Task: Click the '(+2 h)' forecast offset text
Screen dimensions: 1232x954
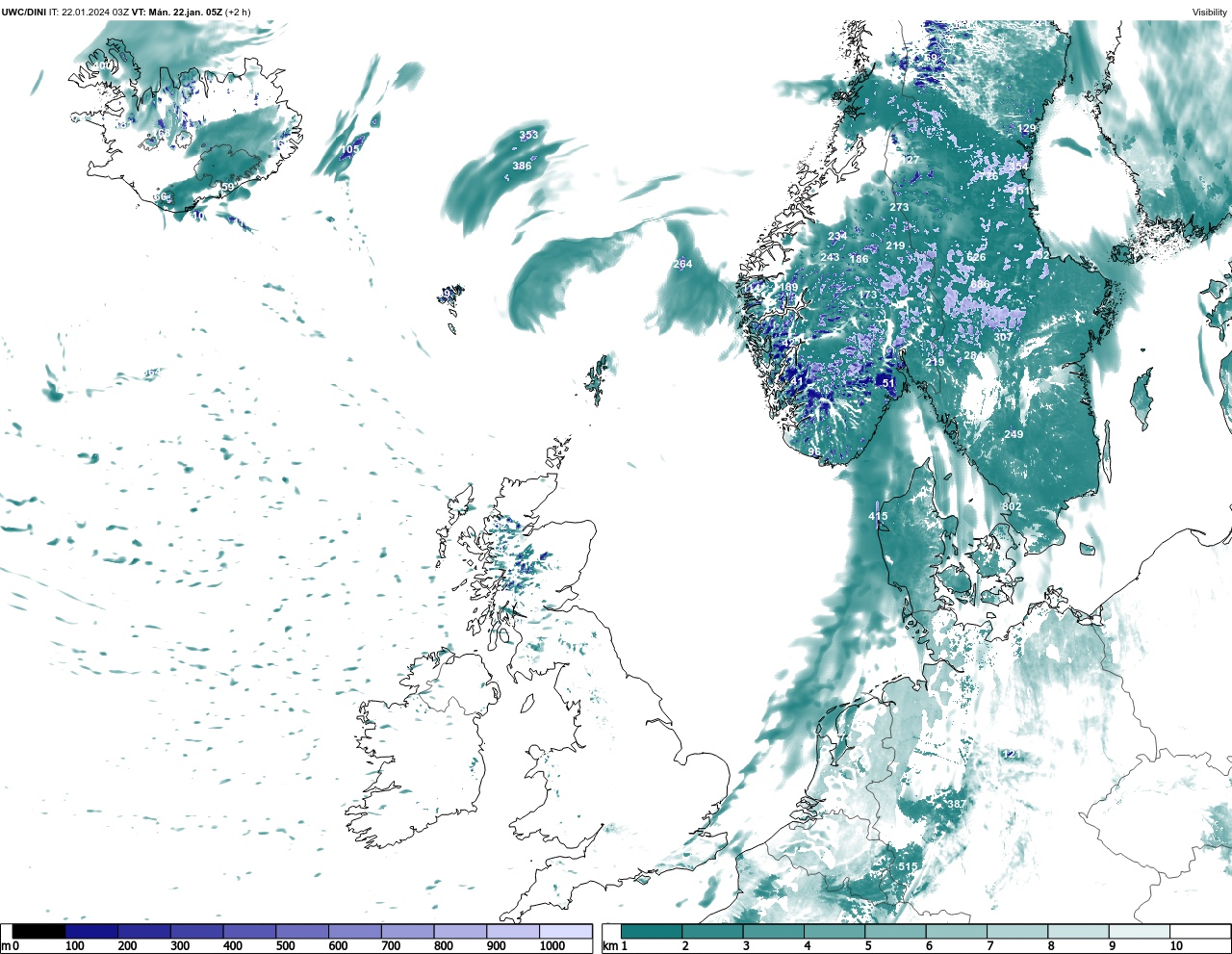Action: click(238, 12)
